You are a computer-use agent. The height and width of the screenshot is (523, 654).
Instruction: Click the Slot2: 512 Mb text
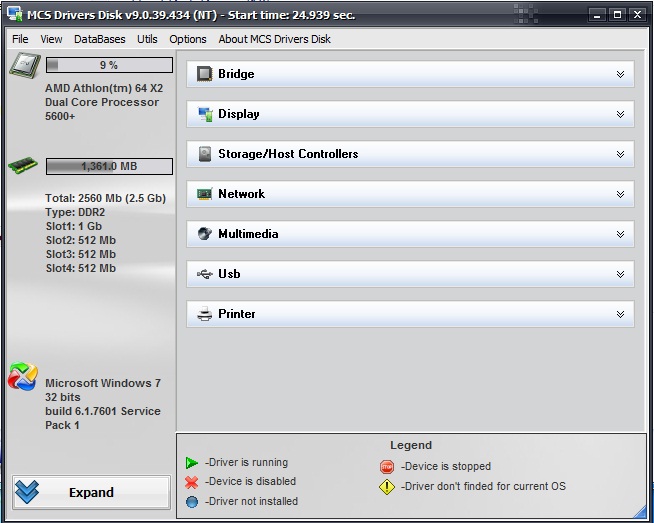click(x=81, y=240)
